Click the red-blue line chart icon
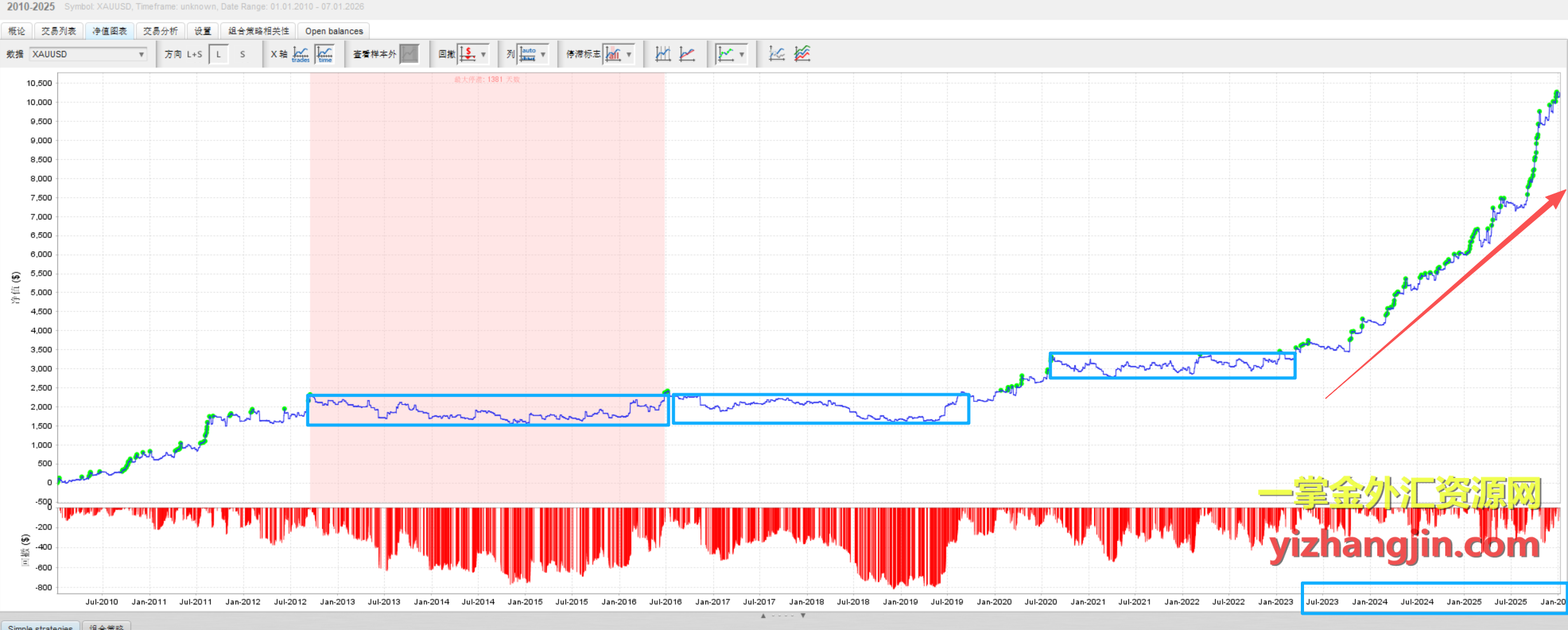The height and width of the screenshot is (630, 1568). pyautogui.click(x=687, y=54)
